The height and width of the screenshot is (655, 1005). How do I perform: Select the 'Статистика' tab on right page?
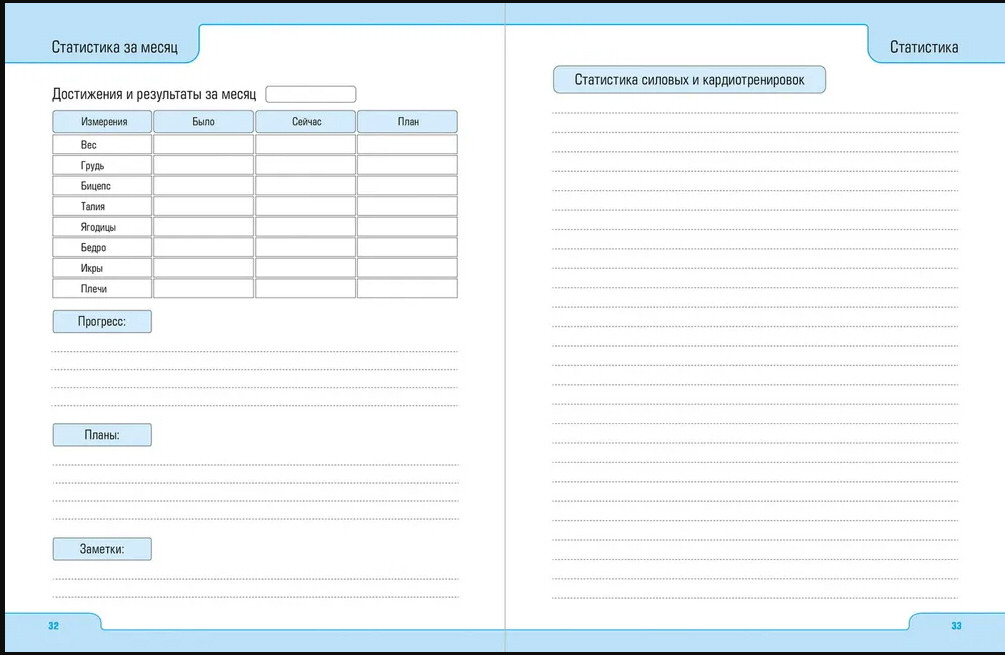923,47
